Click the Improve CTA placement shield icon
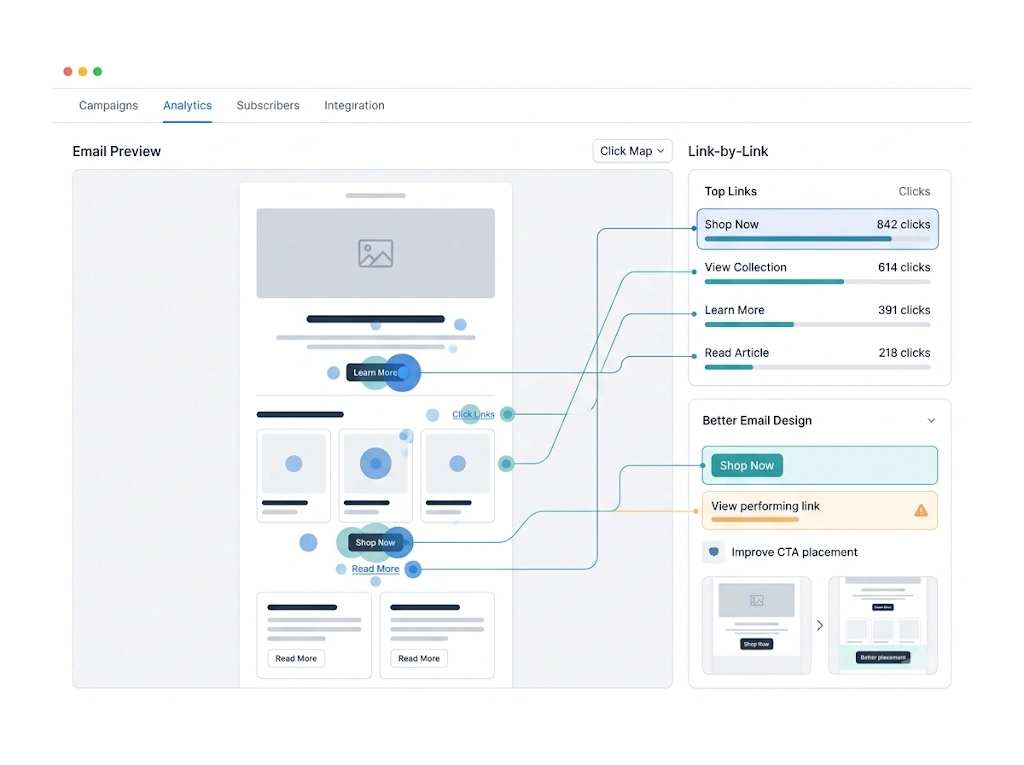 click(x=714, y=552)
